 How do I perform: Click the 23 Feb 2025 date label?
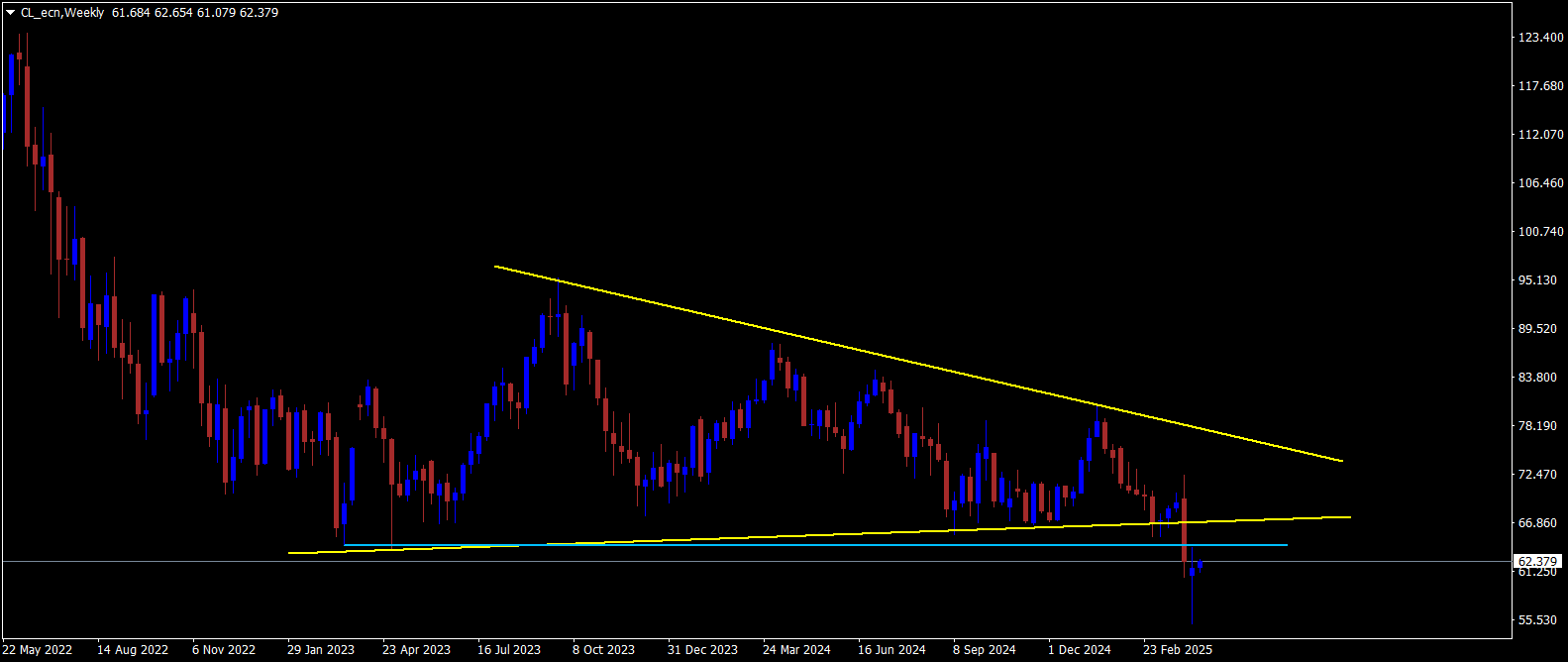(1178, 650)
